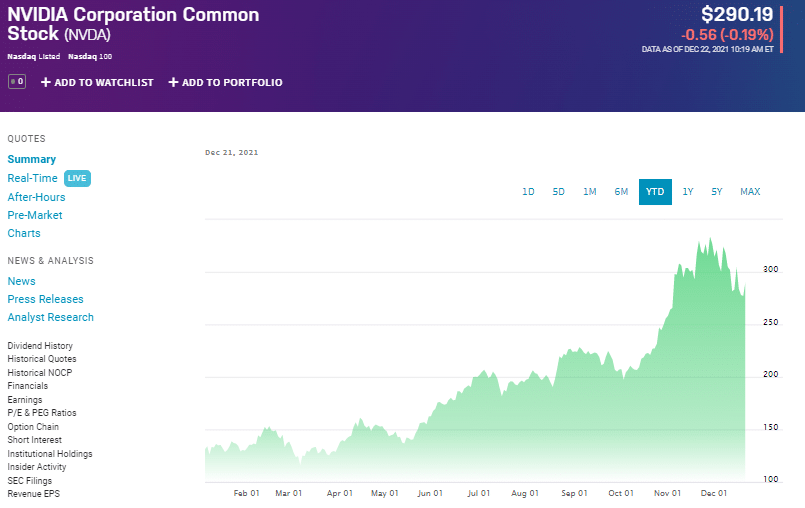Click the -0.56 (-0.19%) price change
Viewport: 805px width, 508px height.
click(727, 35)
